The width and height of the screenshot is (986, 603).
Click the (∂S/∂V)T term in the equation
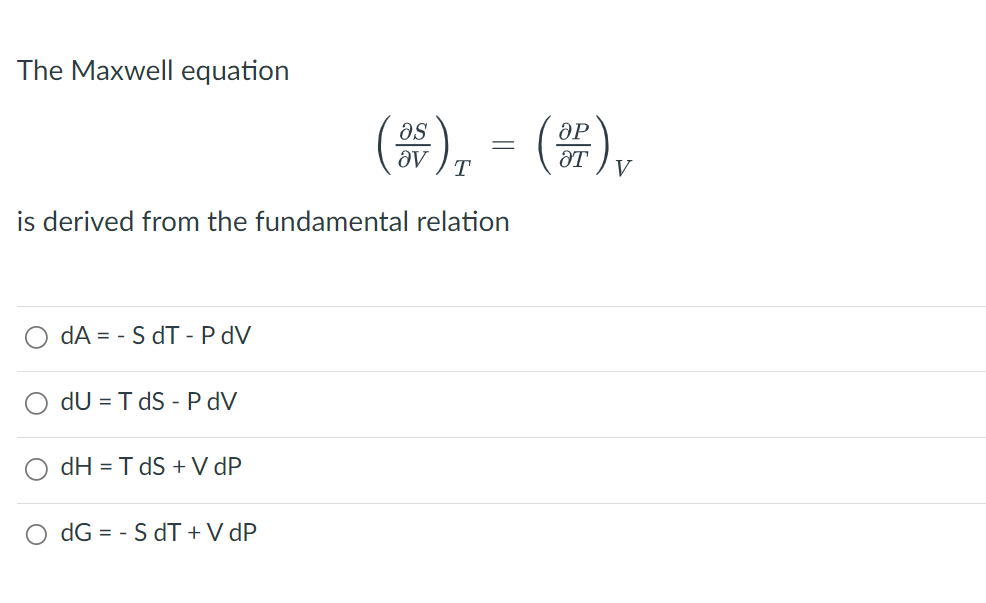[x=420, y=146]
